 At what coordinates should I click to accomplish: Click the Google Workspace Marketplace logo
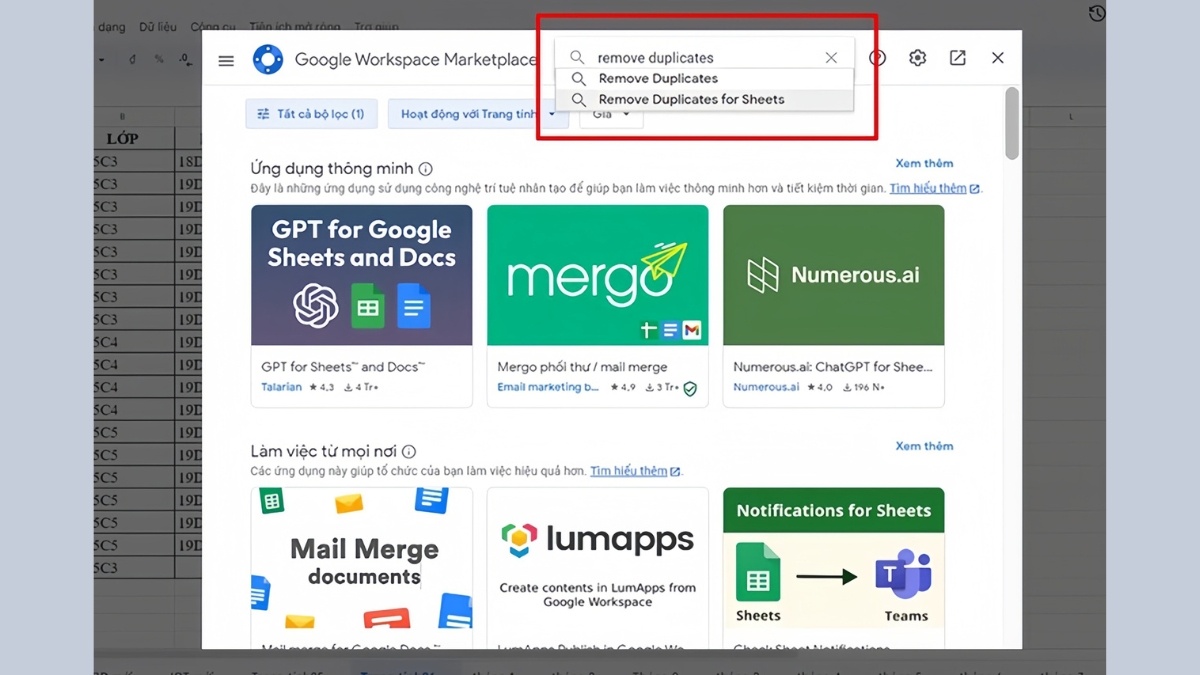click(x=268, y=60)
